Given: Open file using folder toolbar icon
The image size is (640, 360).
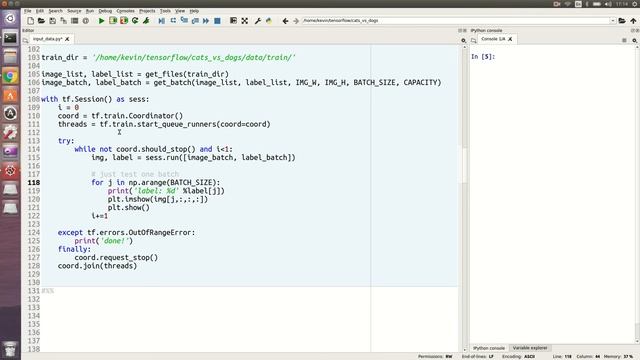Looking at the screenshot, I should [x=41, y=20].
